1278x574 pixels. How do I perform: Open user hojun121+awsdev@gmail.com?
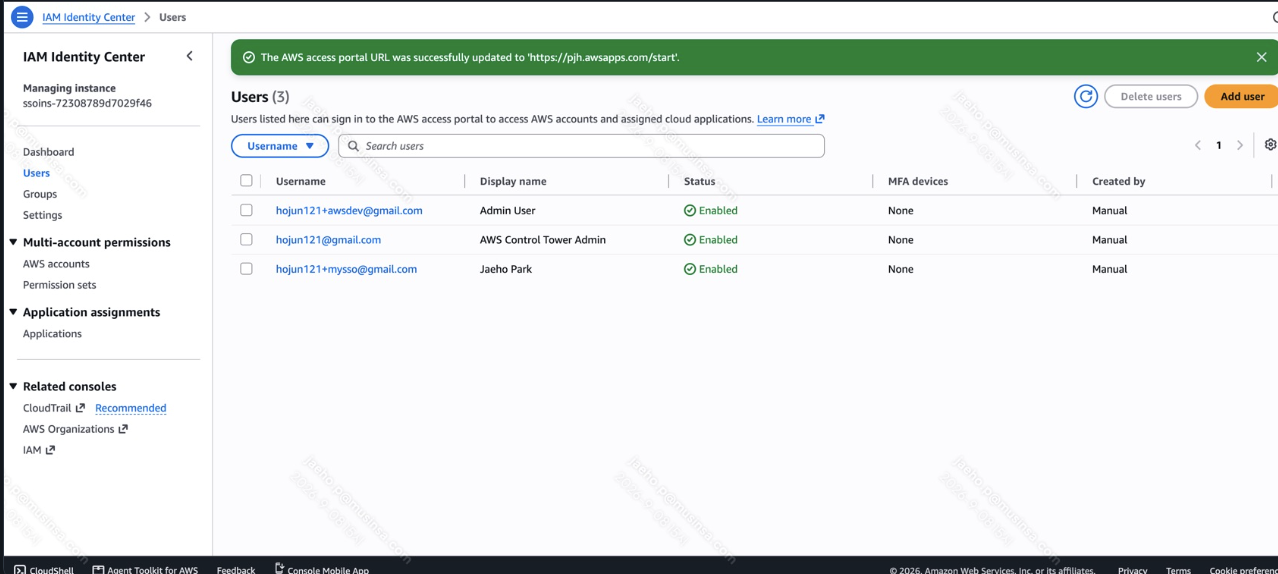click(x=349, y=210)
